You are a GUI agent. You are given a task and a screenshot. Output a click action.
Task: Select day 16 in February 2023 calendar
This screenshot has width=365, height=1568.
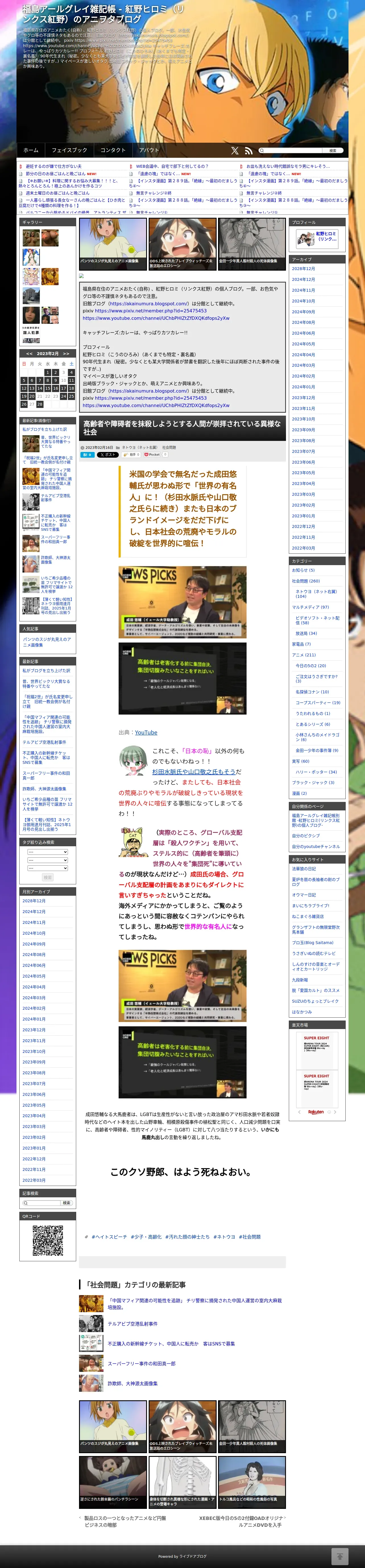55,388
